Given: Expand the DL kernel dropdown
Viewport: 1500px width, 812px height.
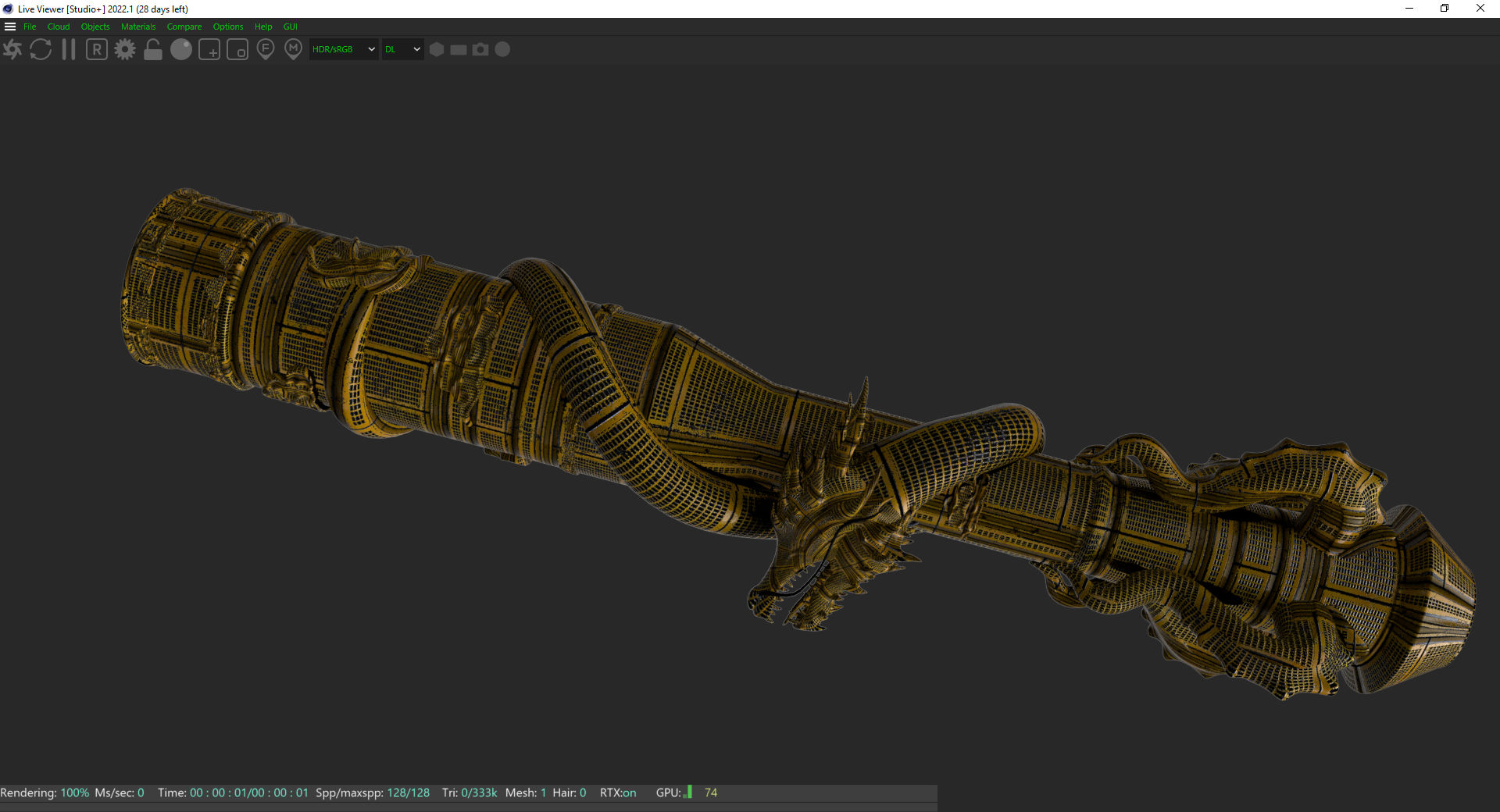Looking at the screenshot, I should [x=402, y=49].
